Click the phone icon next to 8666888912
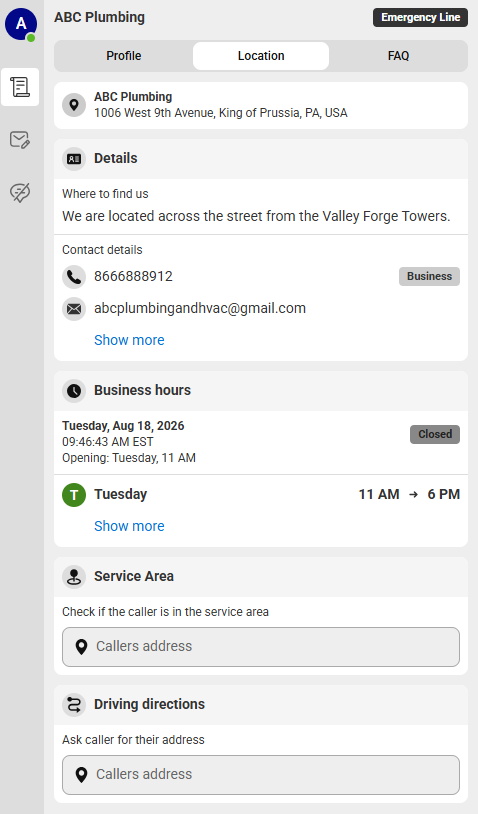The image size is (478, 814). coord(74,277)
